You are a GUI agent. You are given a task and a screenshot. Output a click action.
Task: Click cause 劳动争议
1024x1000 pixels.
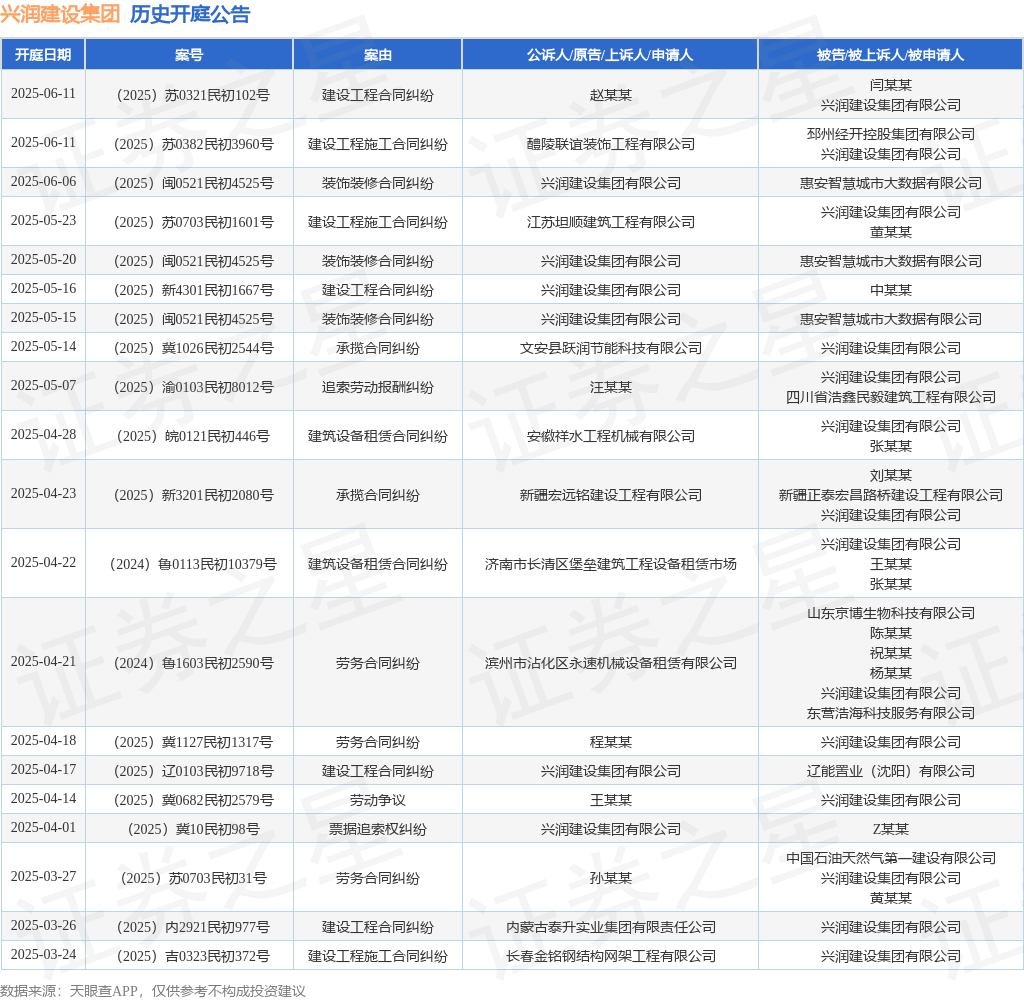pyautogui.click(x=377, y=800)
